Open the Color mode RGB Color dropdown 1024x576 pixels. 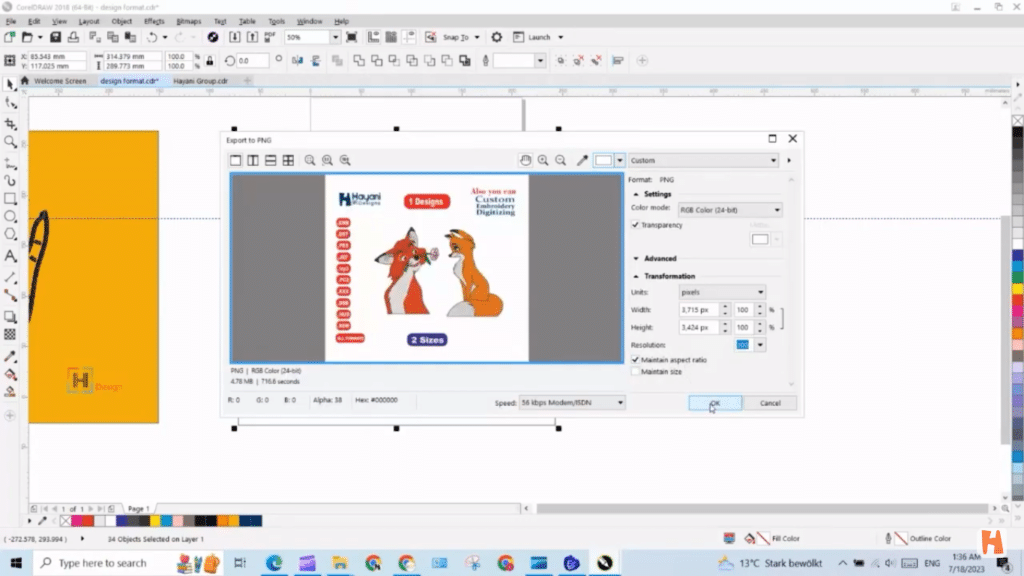coord(729,210)
